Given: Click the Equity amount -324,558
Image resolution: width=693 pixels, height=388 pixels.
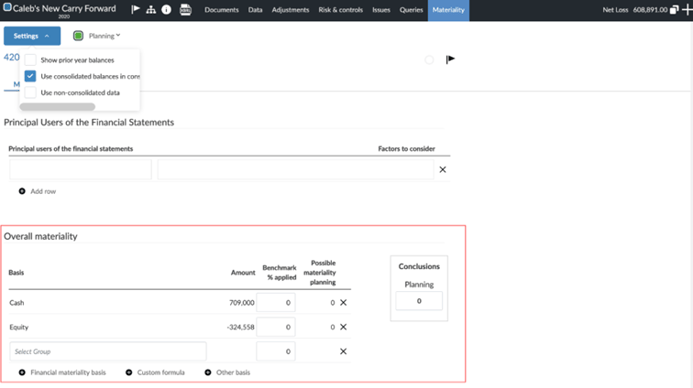Looking at the screenshot, I should click(x=240, y=327).
